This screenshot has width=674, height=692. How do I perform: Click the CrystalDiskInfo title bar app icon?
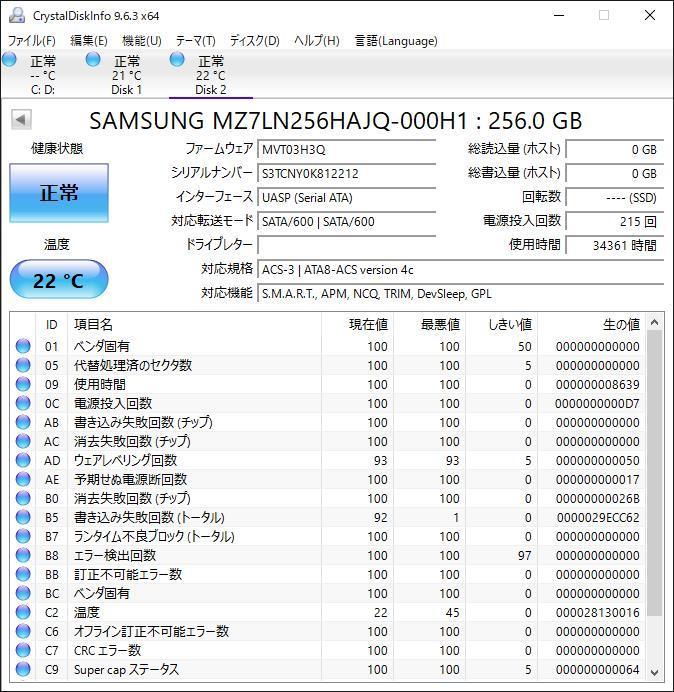(17, 15)
